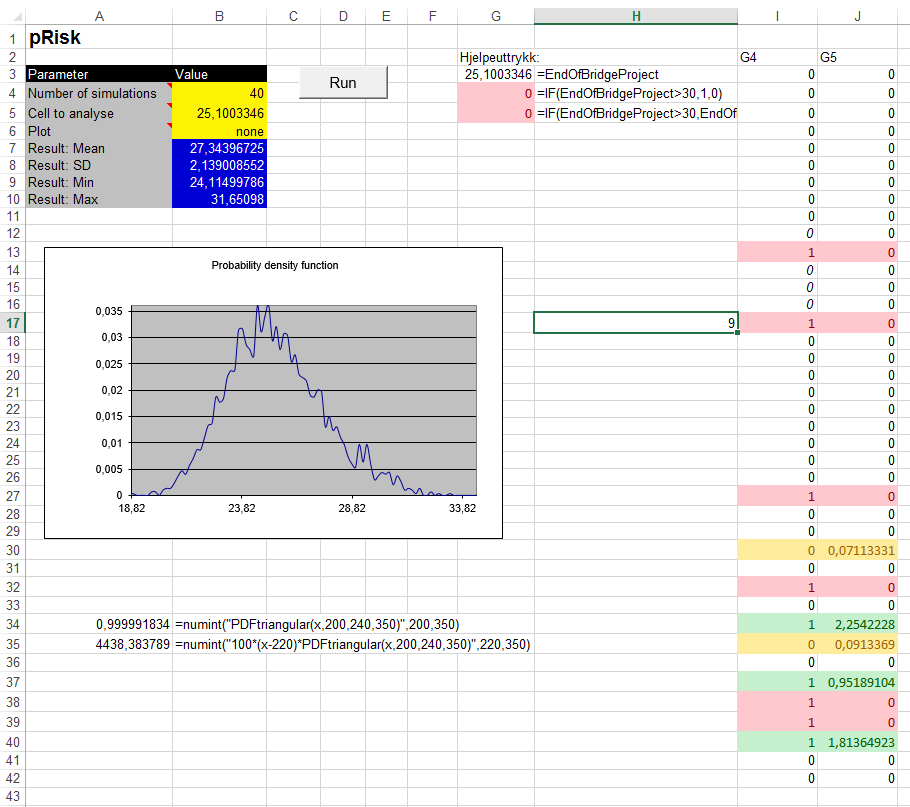Screen dimensions: 910x807
Task: Select column J header
Action: tap(858, 16)
